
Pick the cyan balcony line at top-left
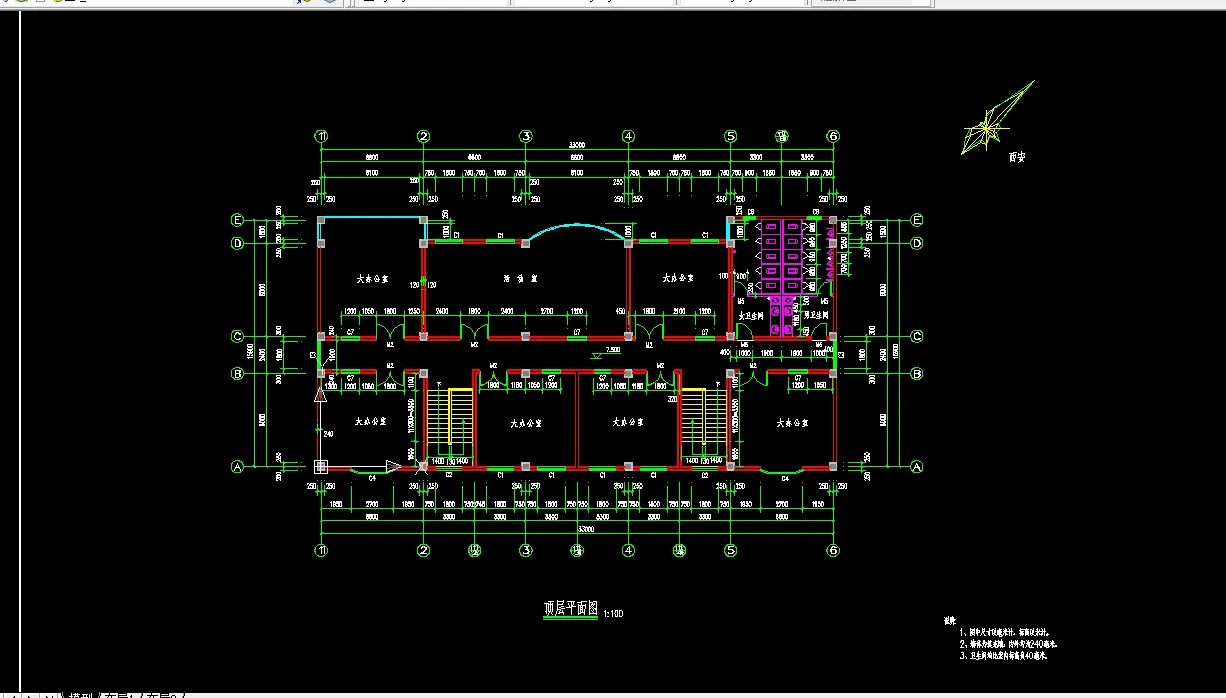(371, 219)
